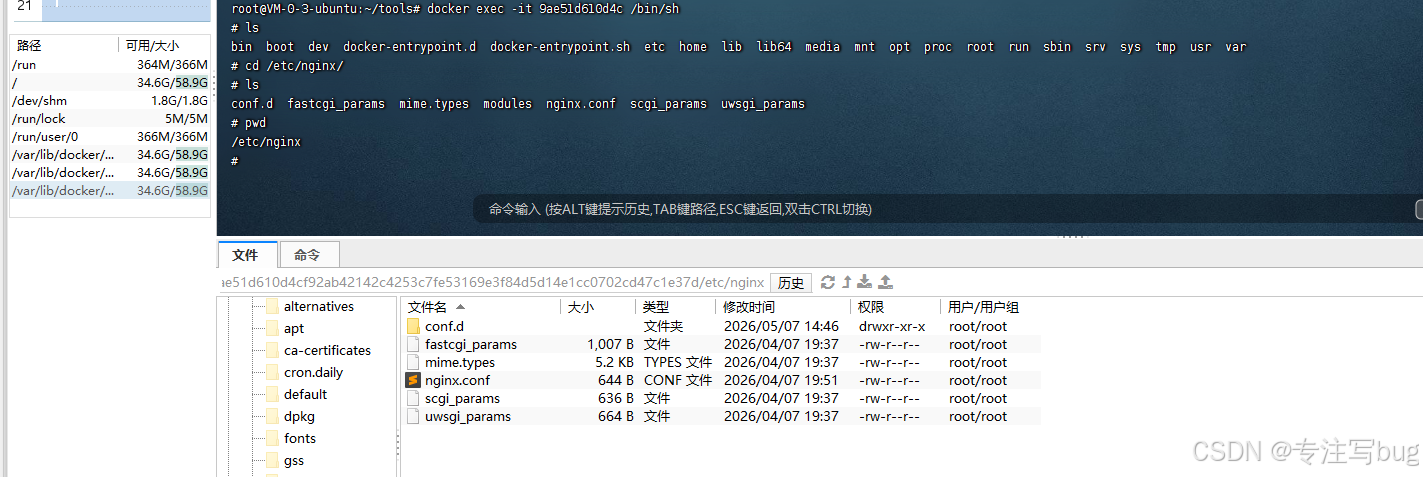This screenshot has width=1423, height=477.
Task: Click the 路径 header in disk panel
Action: point(30,45)
